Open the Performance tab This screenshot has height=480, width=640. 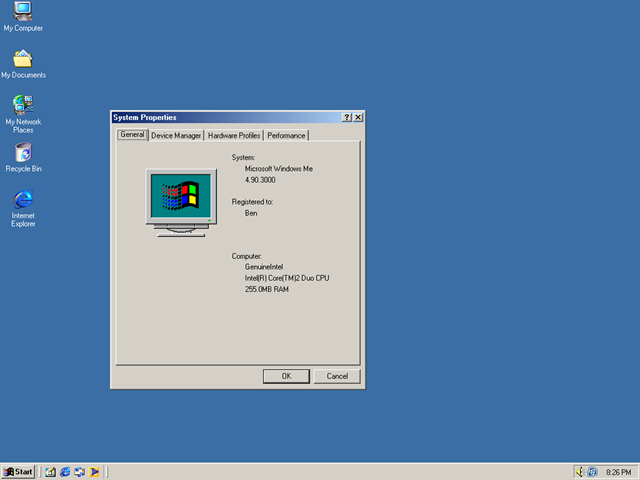point(286,136)
